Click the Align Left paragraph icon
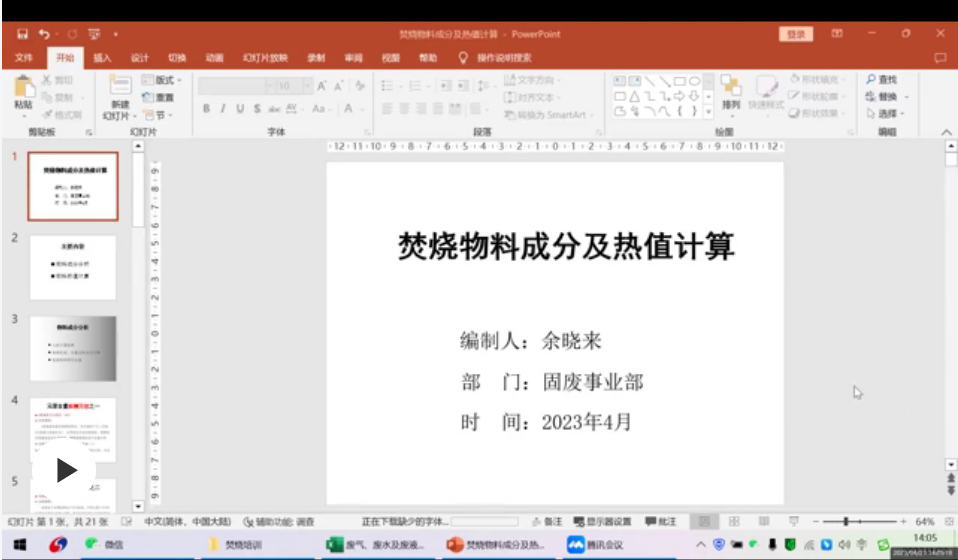 (387, 109)
